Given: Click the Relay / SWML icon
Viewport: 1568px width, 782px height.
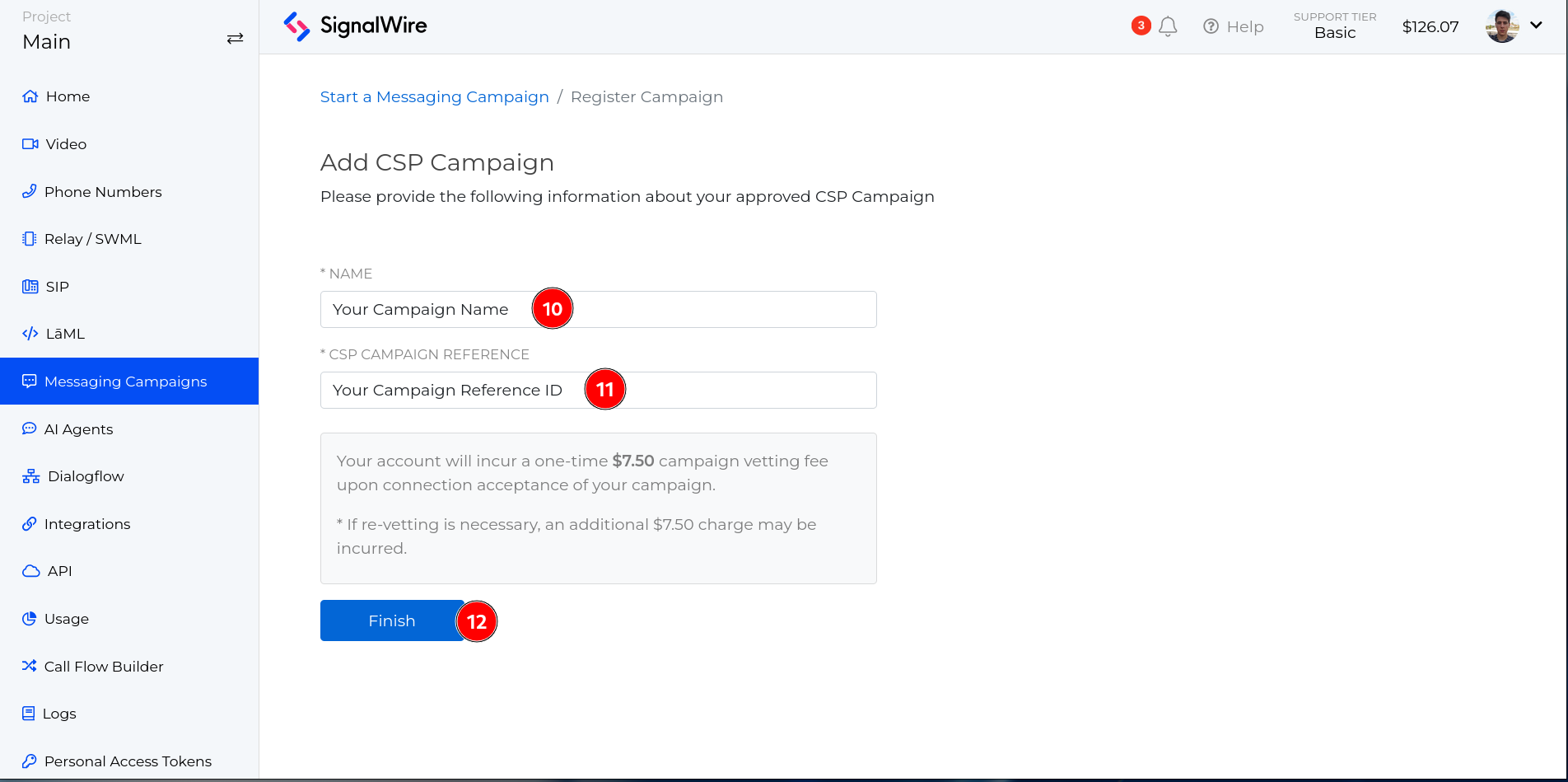Looking at the screenshot, I should [x=30, y=238].
